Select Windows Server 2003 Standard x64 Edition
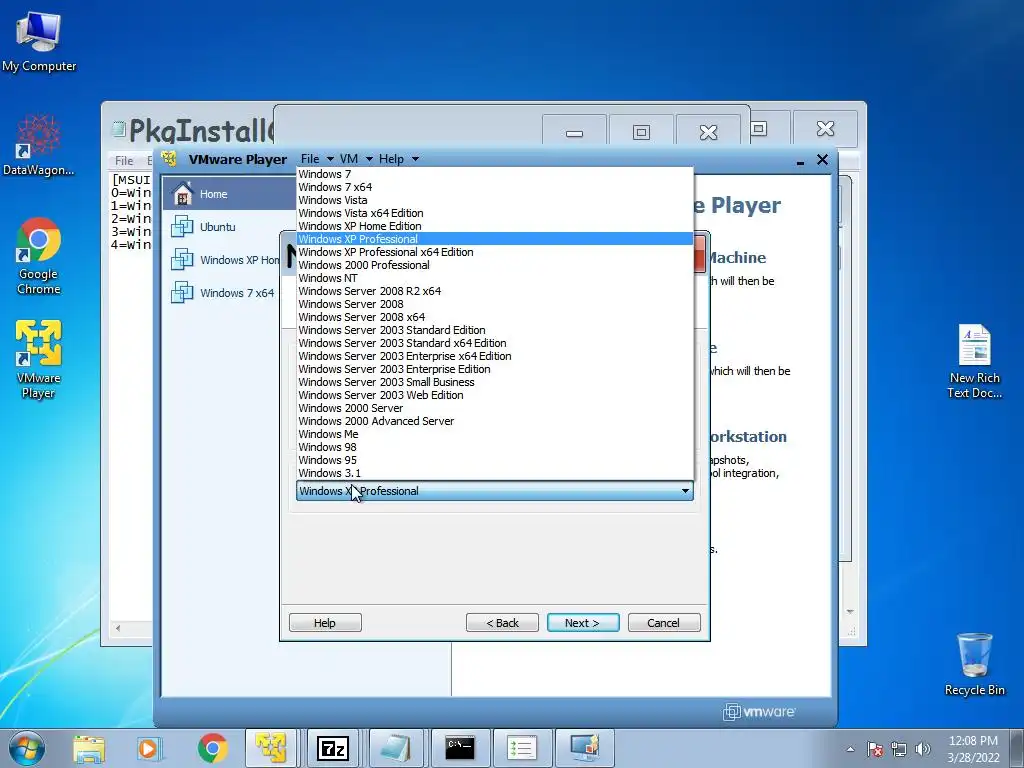Screen dimensions: 1024x768 point(494,344)
